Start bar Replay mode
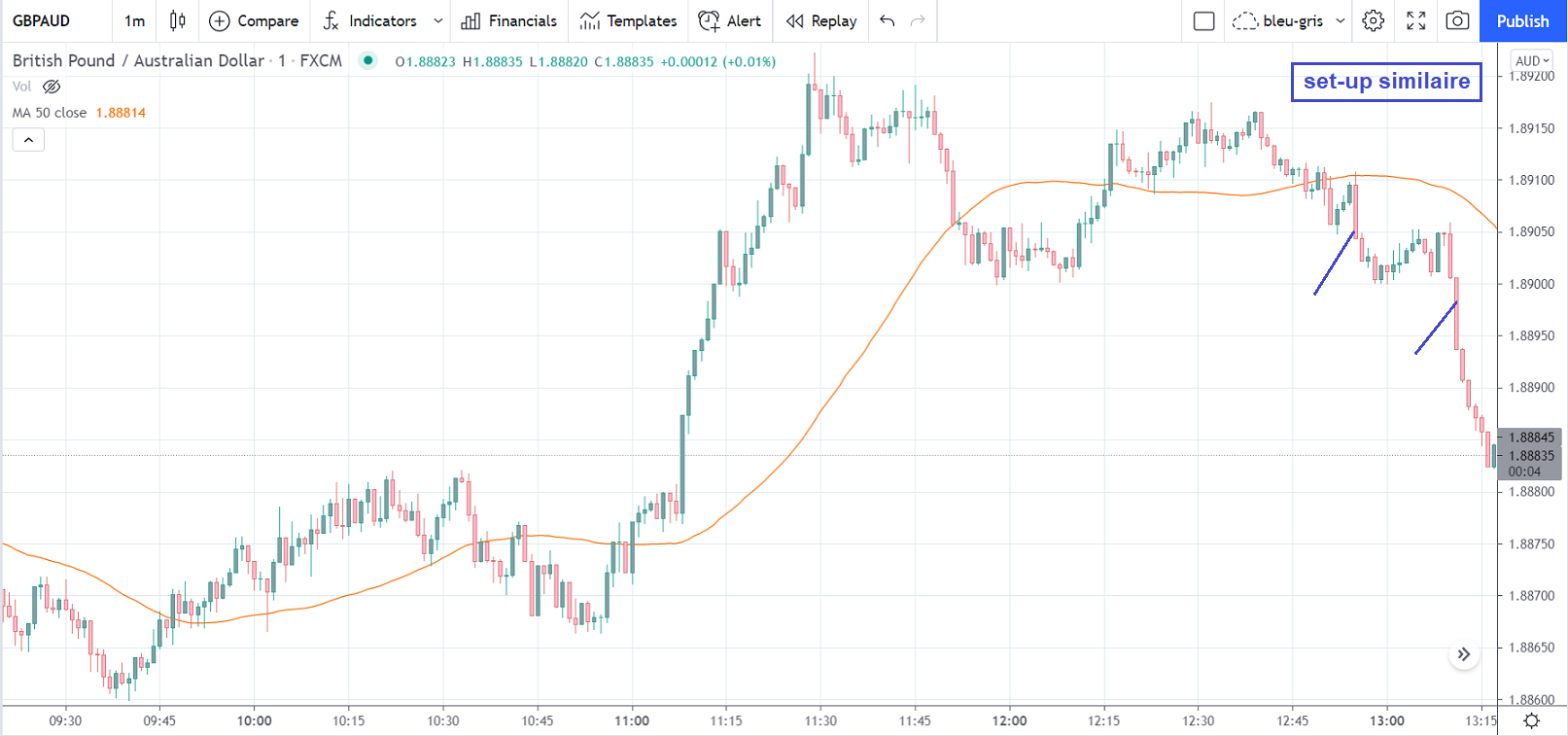Image resolution: width=1568 pixels, height=736 pixels. [x=821, y=20]
